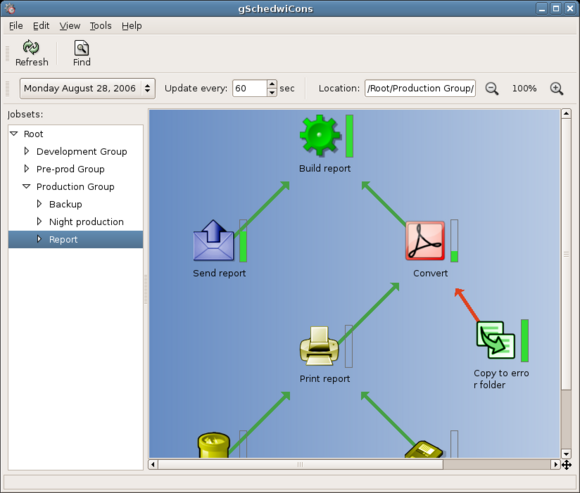Viewport: 580px width, 493px height.
Task: Open the View menu
Action: [x=70, y=26]
